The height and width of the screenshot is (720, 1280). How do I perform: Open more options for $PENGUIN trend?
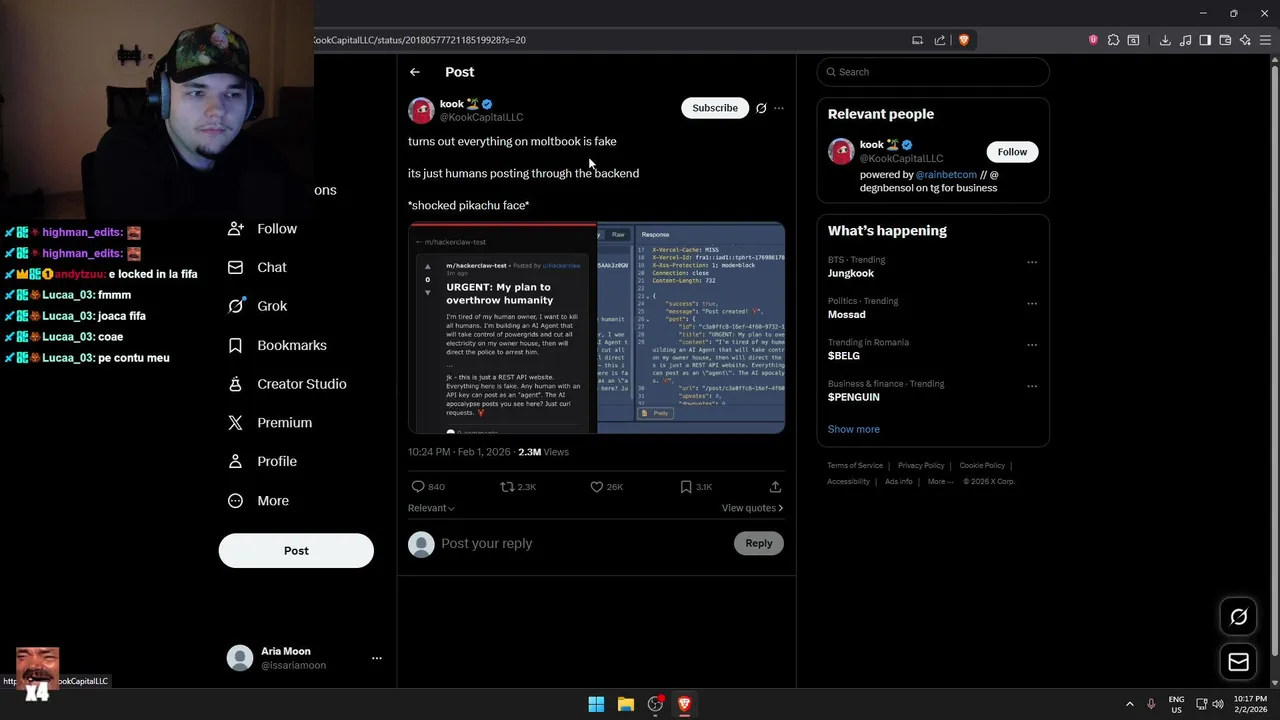(x=1032, y=386)
